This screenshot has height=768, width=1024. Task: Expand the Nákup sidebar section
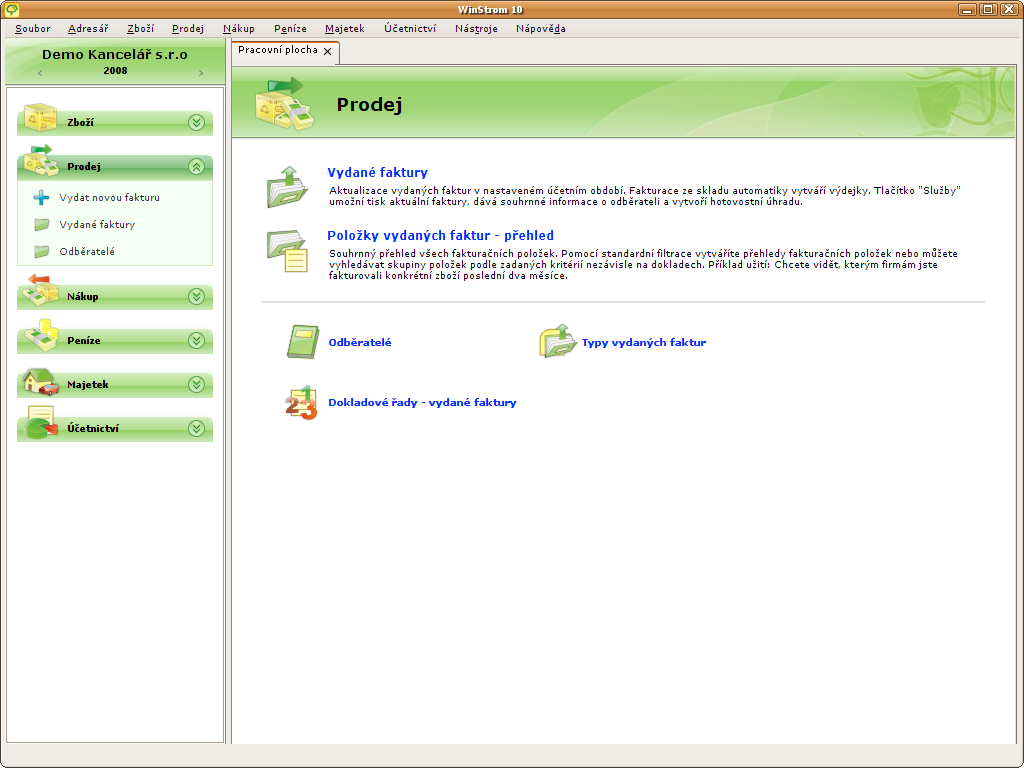(x=196, y=296)
